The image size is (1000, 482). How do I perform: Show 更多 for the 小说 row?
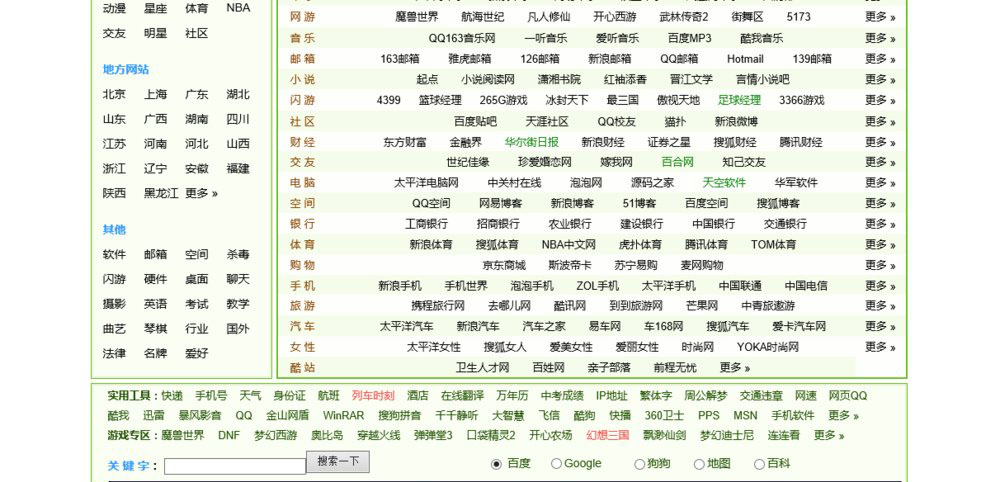880,80
